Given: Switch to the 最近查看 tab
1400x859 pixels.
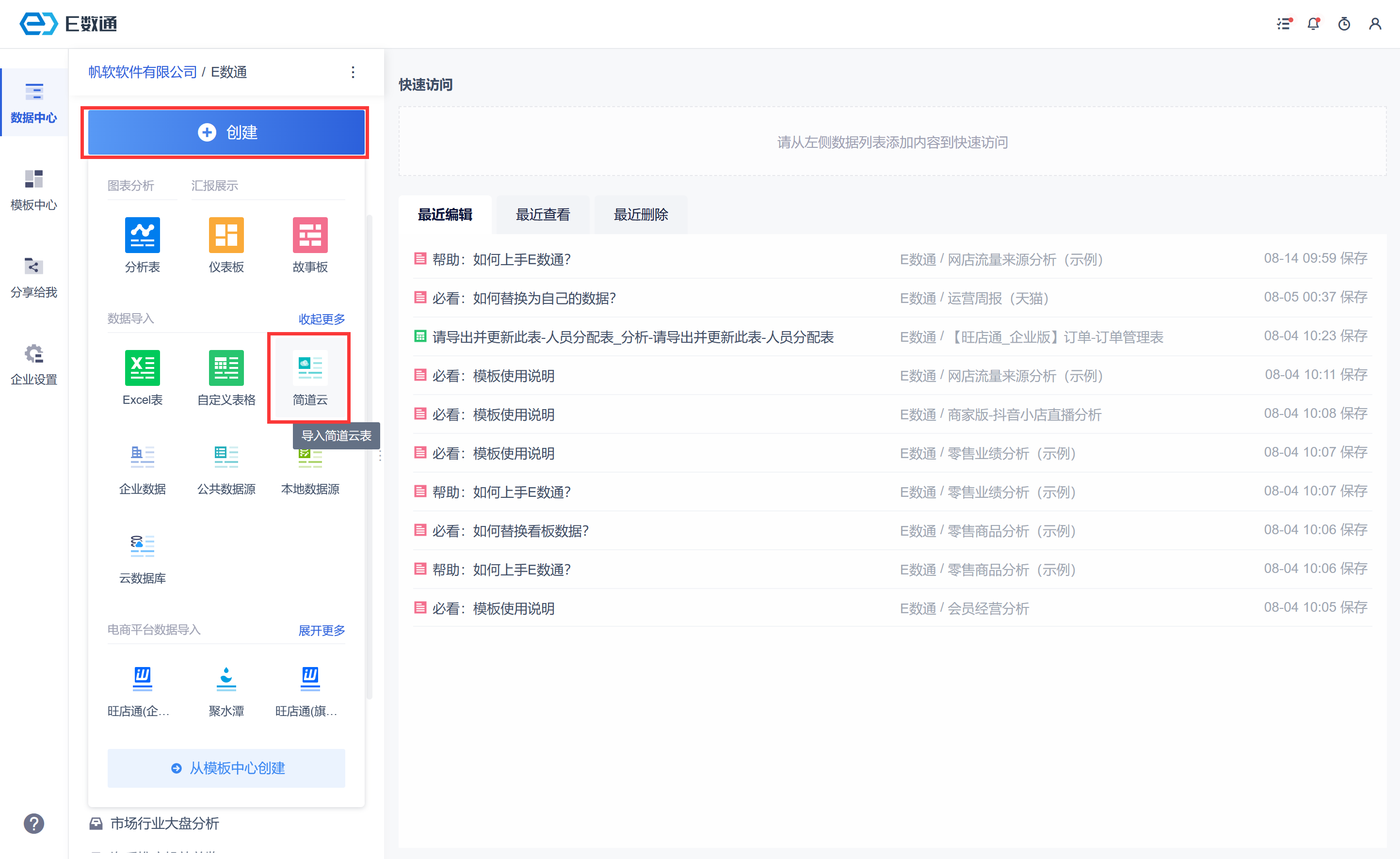Looking at the screenshot, I should [x=543, y=215].
